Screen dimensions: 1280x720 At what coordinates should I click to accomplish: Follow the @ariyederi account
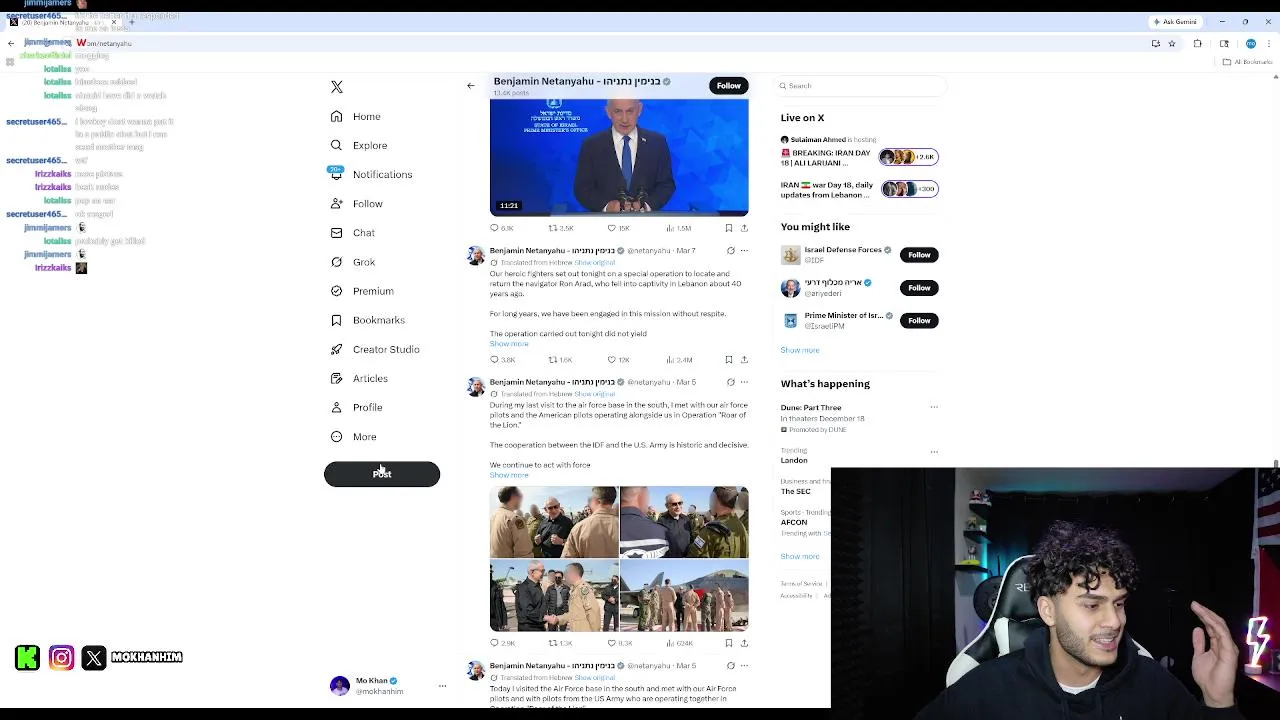[x=919, y=288]
